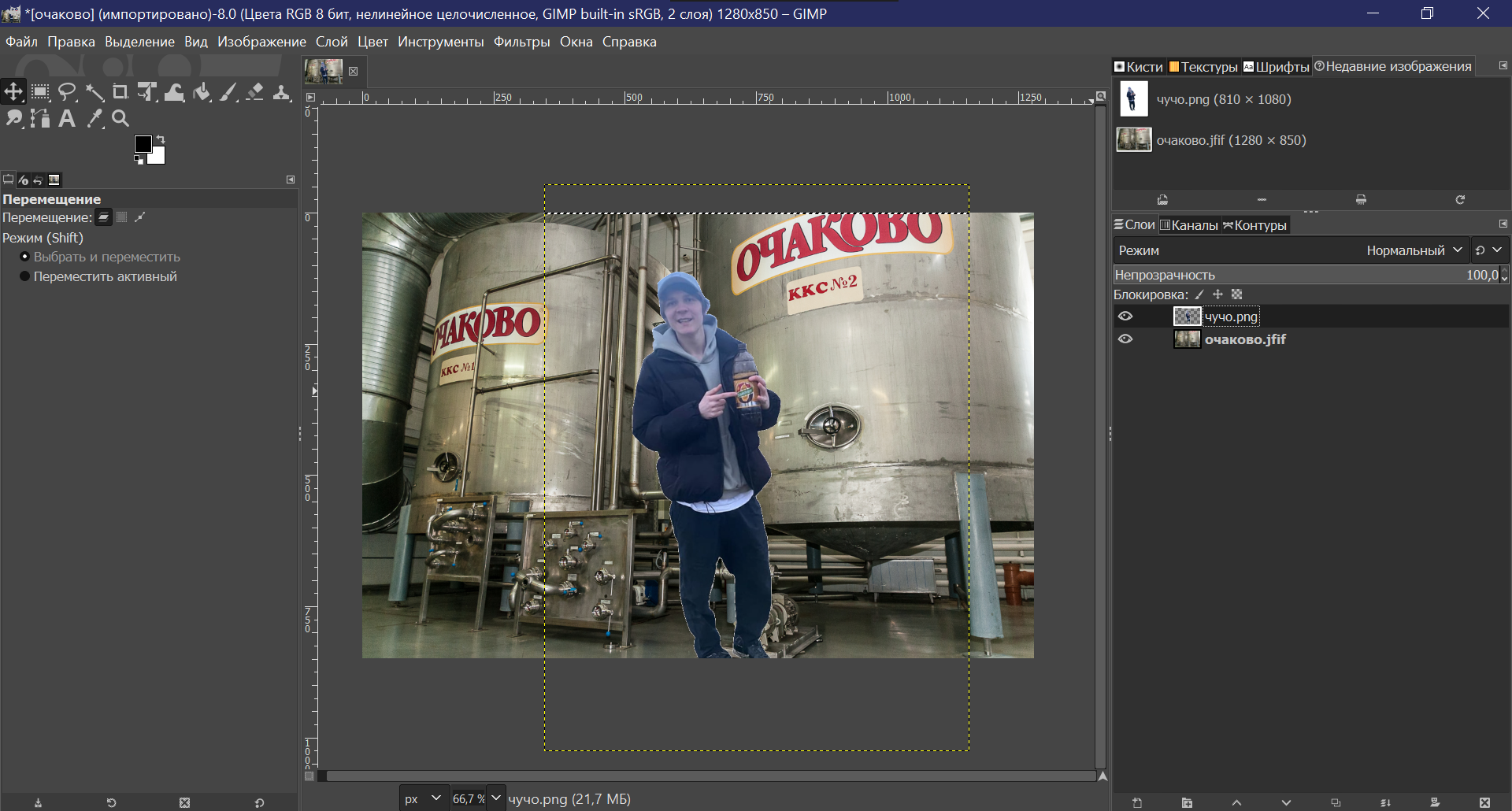
Task: Open left dock tab configuration menu
Action: pyautogui.click(x=291, y=180)
